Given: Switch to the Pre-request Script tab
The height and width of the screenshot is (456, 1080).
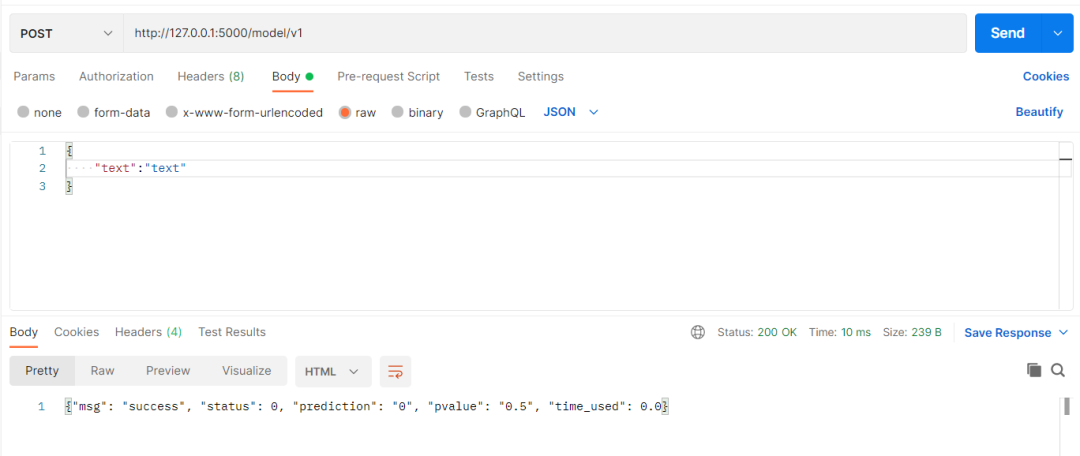Looking at the screenshot, I should pos(388,77).
